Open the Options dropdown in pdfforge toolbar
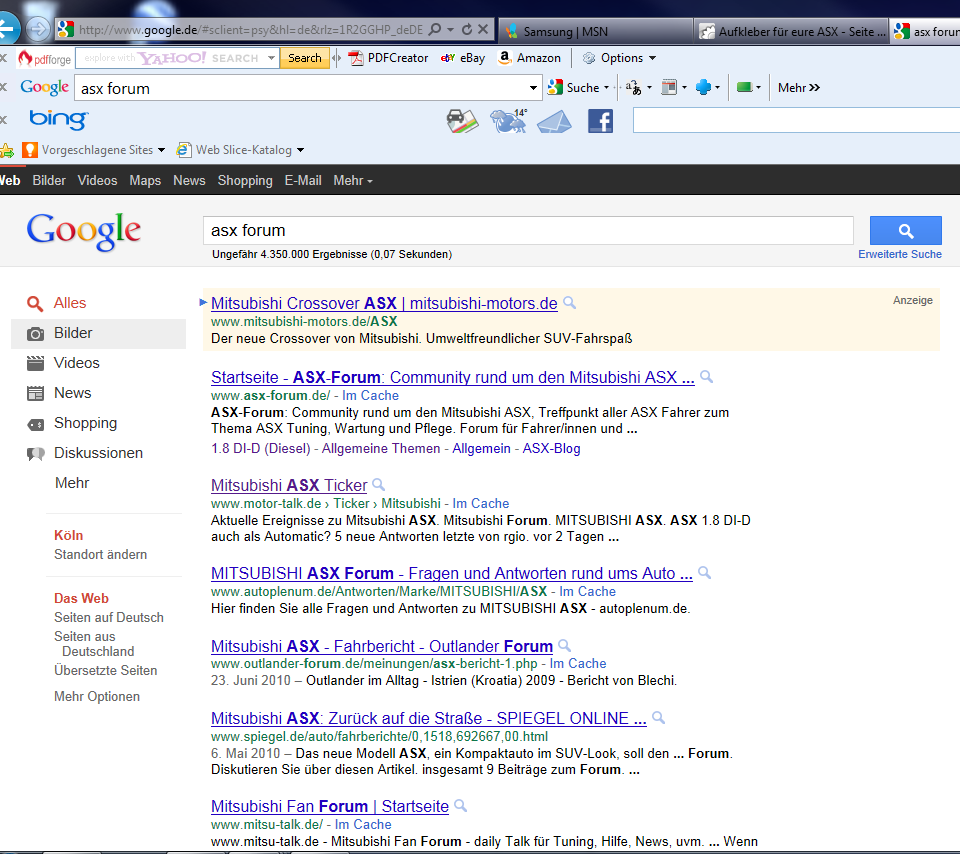This screenshot has height=854, width=960. pyautogui.click(x=619, y=58)
